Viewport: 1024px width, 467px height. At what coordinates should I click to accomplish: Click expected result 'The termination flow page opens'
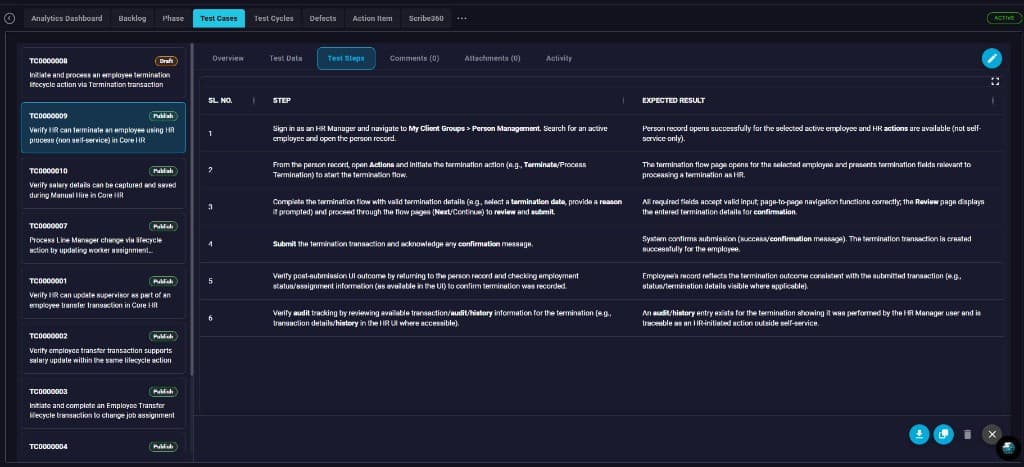807,170
